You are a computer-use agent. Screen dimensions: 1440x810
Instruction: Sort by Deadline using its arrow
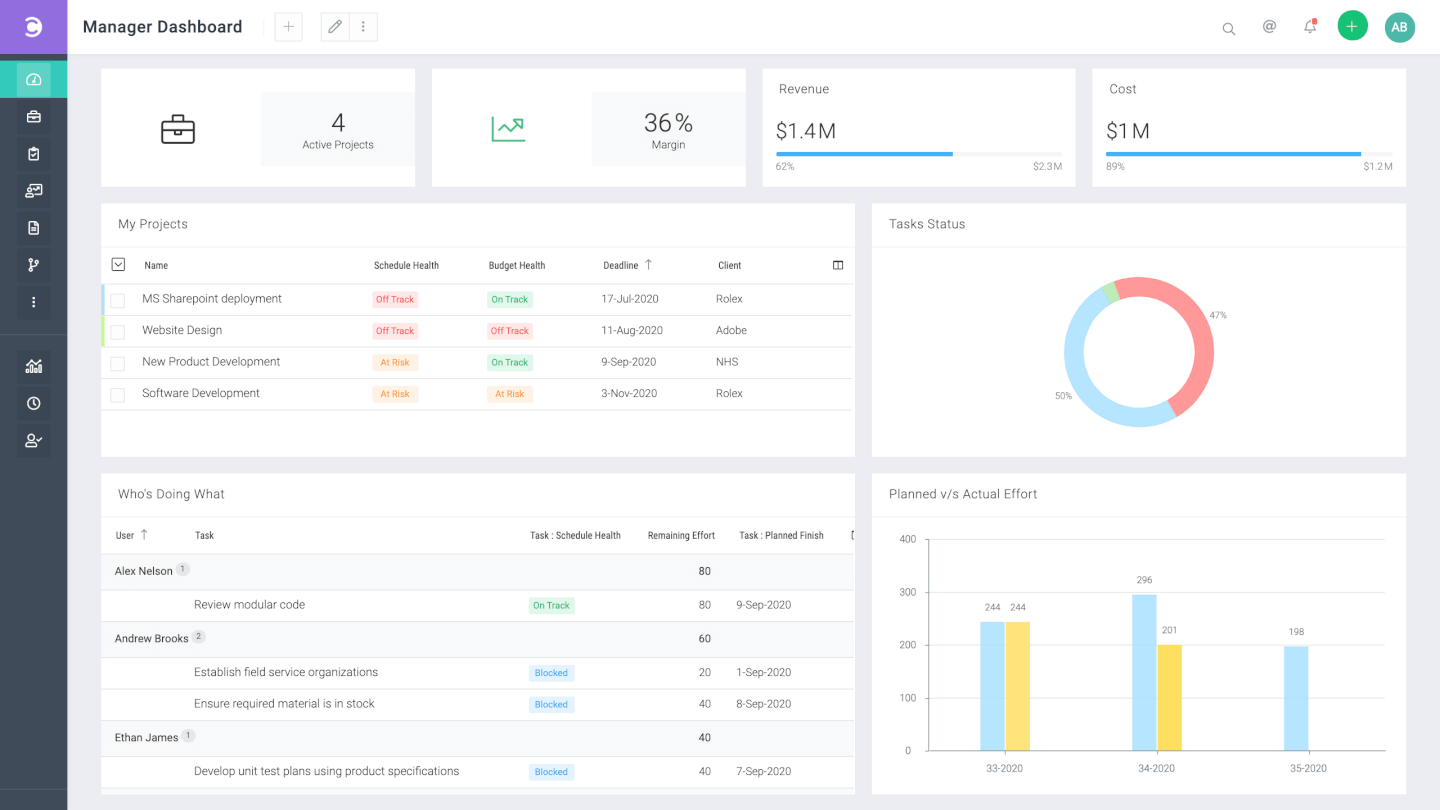click(648, 265)
